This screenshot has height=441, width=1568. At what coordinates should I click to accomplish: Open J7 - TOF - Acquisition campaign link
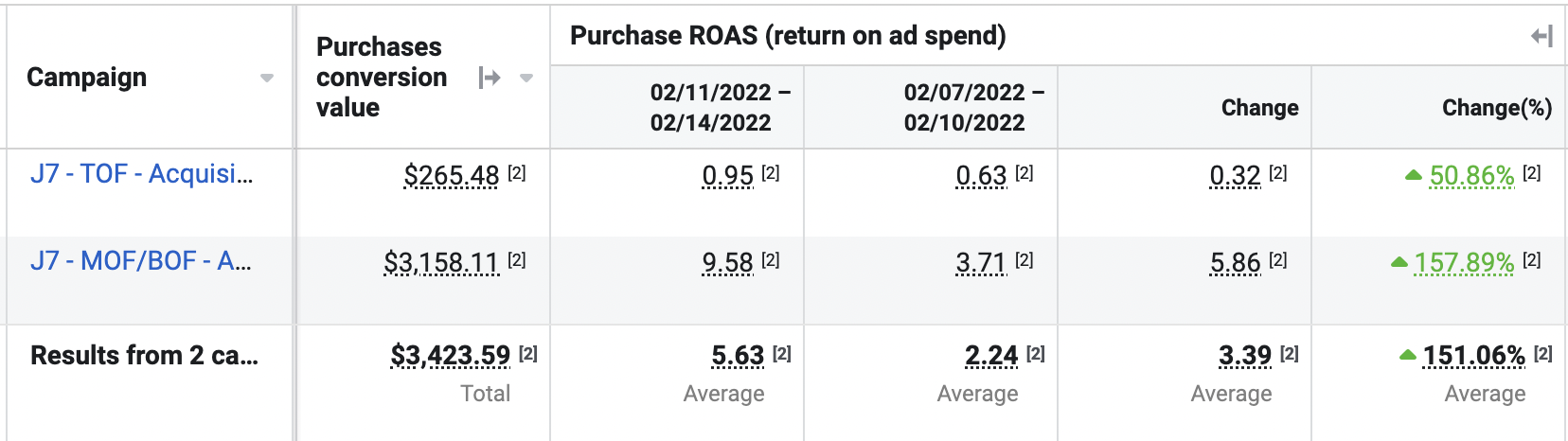coord(141,174)
